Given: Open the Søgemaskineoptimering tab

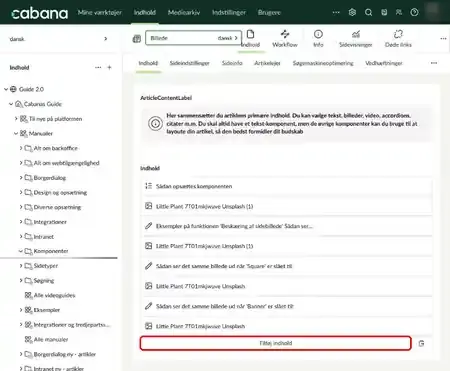Looking at the screenshot, I should 323,63.
